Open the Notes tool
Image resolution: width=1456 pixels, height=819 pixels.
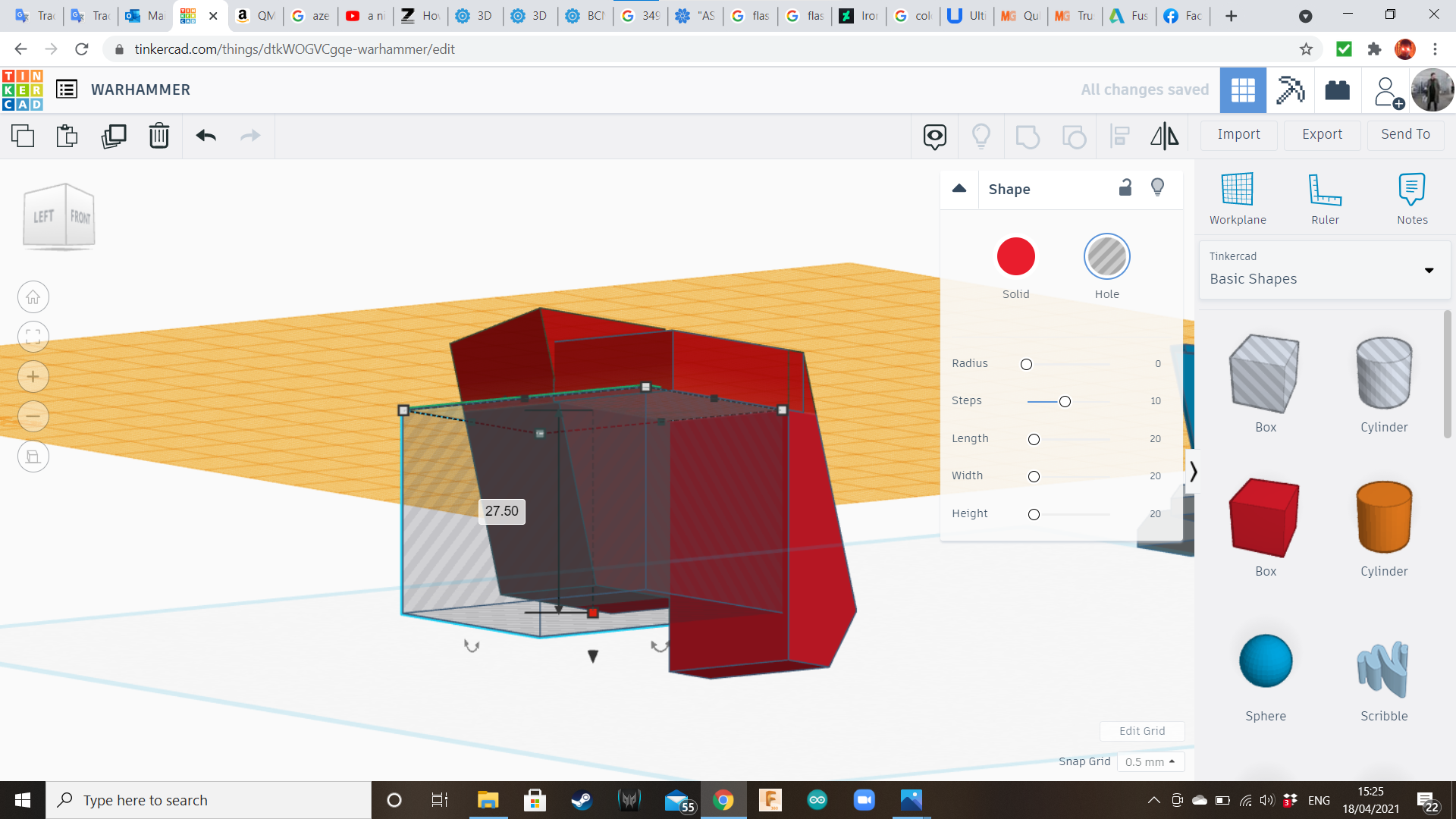point(1412,199)
